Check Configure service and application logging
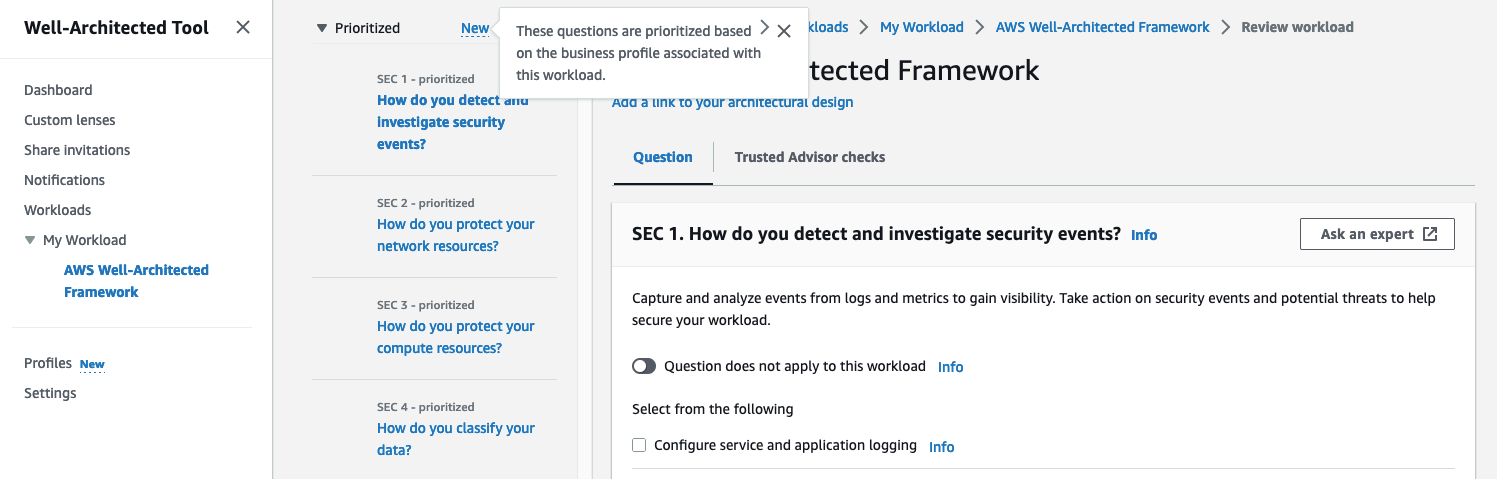1497x479 pixels. tap(639, 445)
